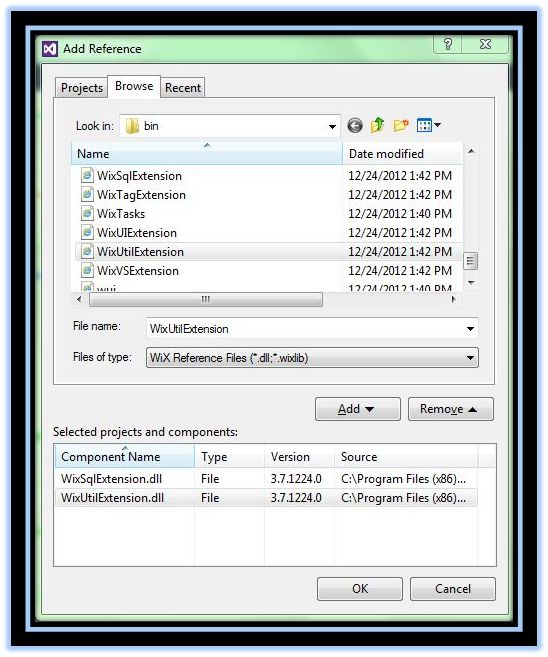Click the Visual Studio icon in title bar

[x=50, y=49]
